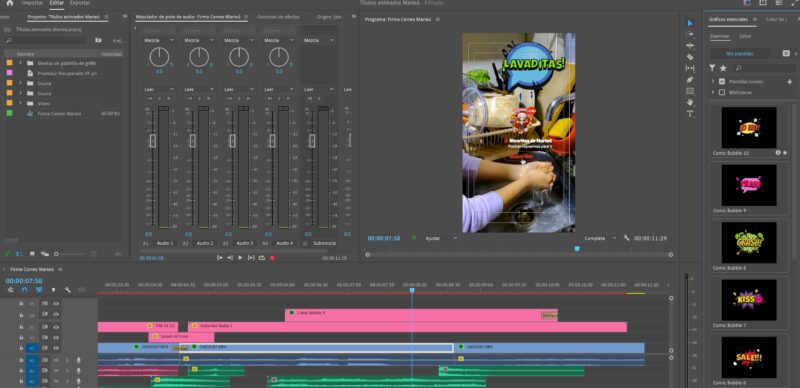Go to In point in mixer transport
The height and width of the screenshot is (388, 800).
click(x=220, y=258)
